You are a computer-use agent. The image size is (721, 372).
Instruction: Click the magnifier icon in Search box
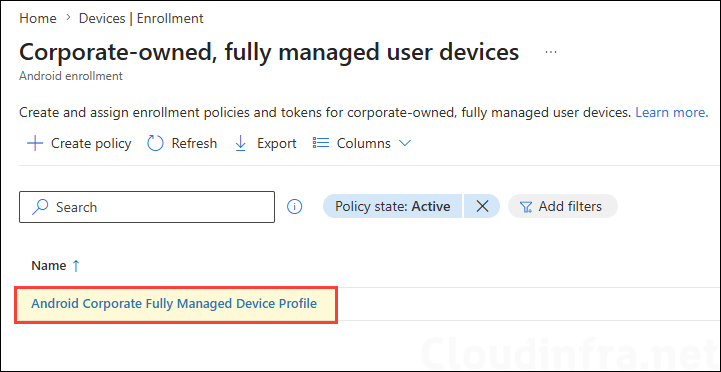pos(40,207)
